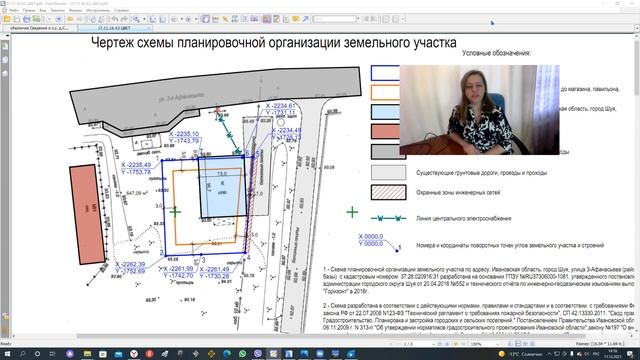Screen dimensions: 640x360
Task: Open the Windows Start menu
Action: click(x=7, y=353)
